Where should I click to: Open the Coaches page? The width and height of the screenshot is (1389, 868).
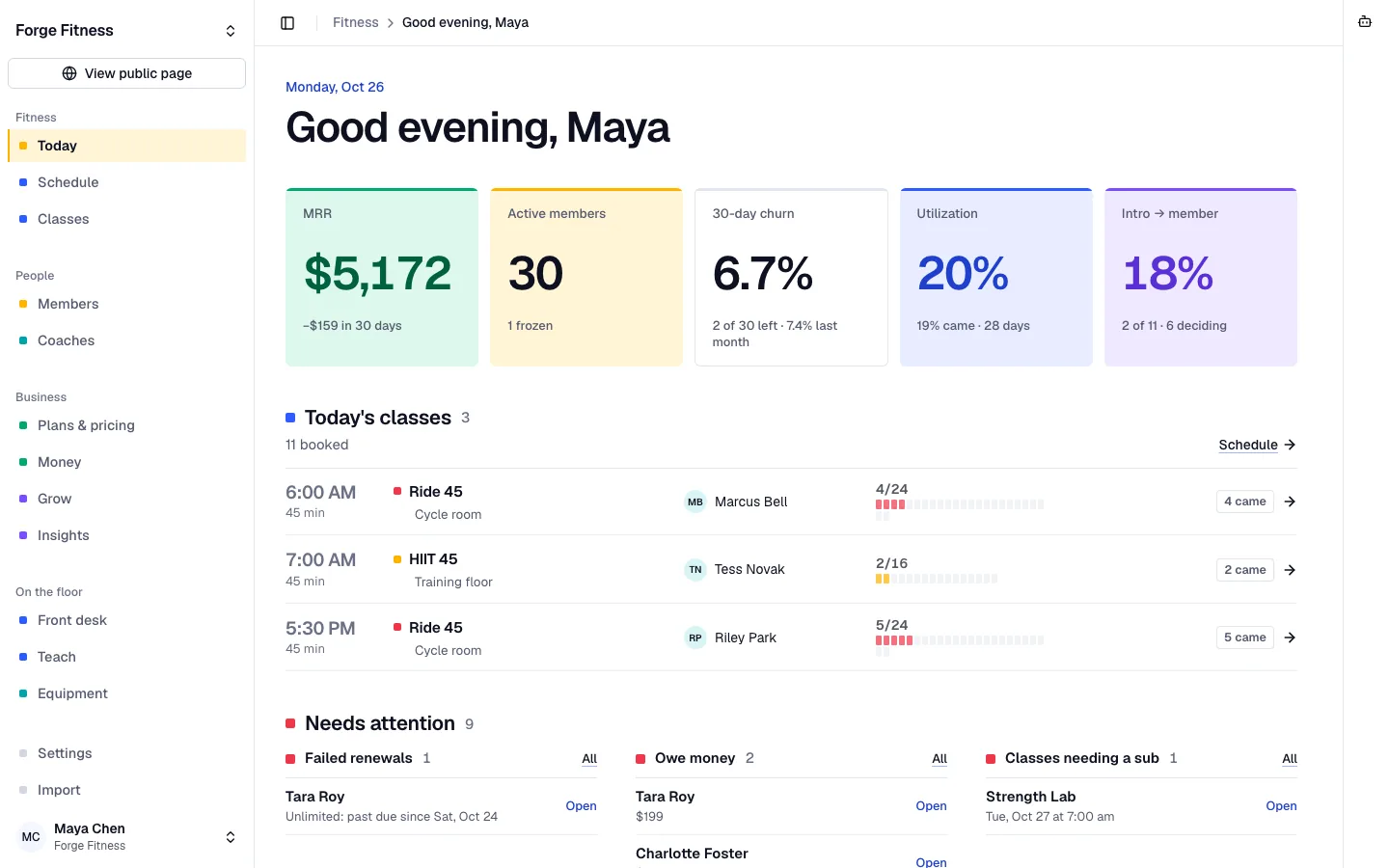tap(126, 340)
